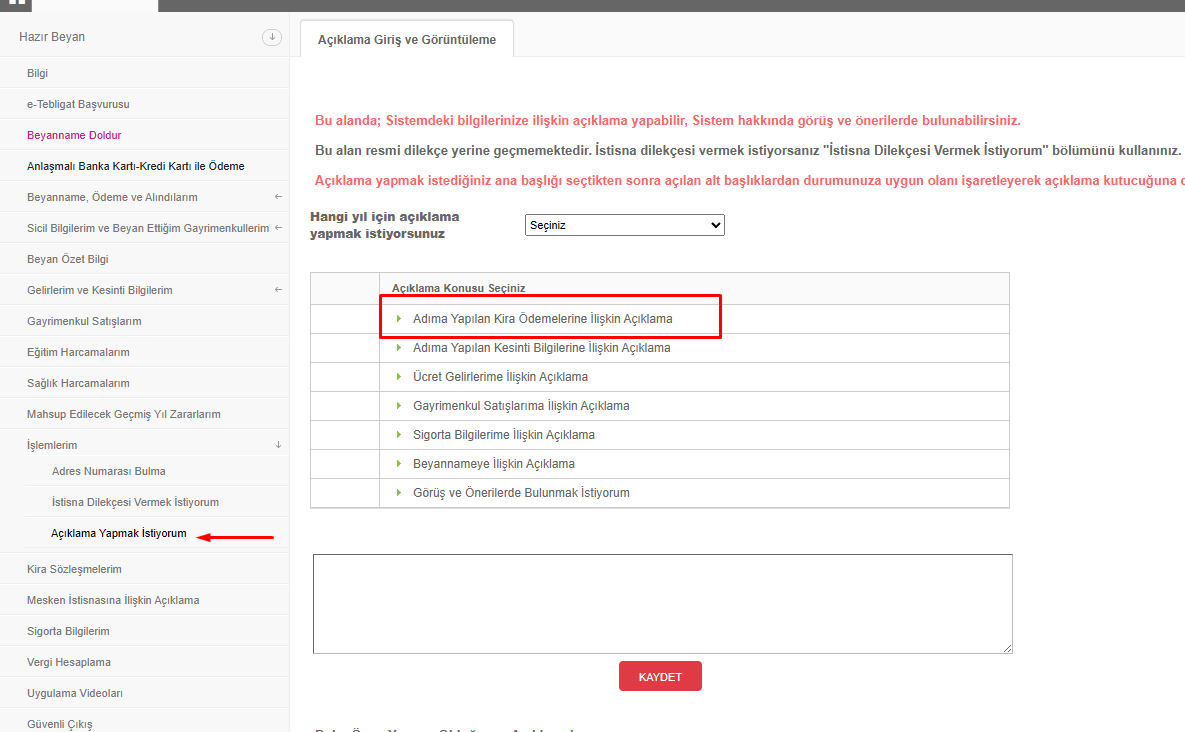Open Kira Sözleşmelerim menu item
1185x732 pixels.
[74, 569]
